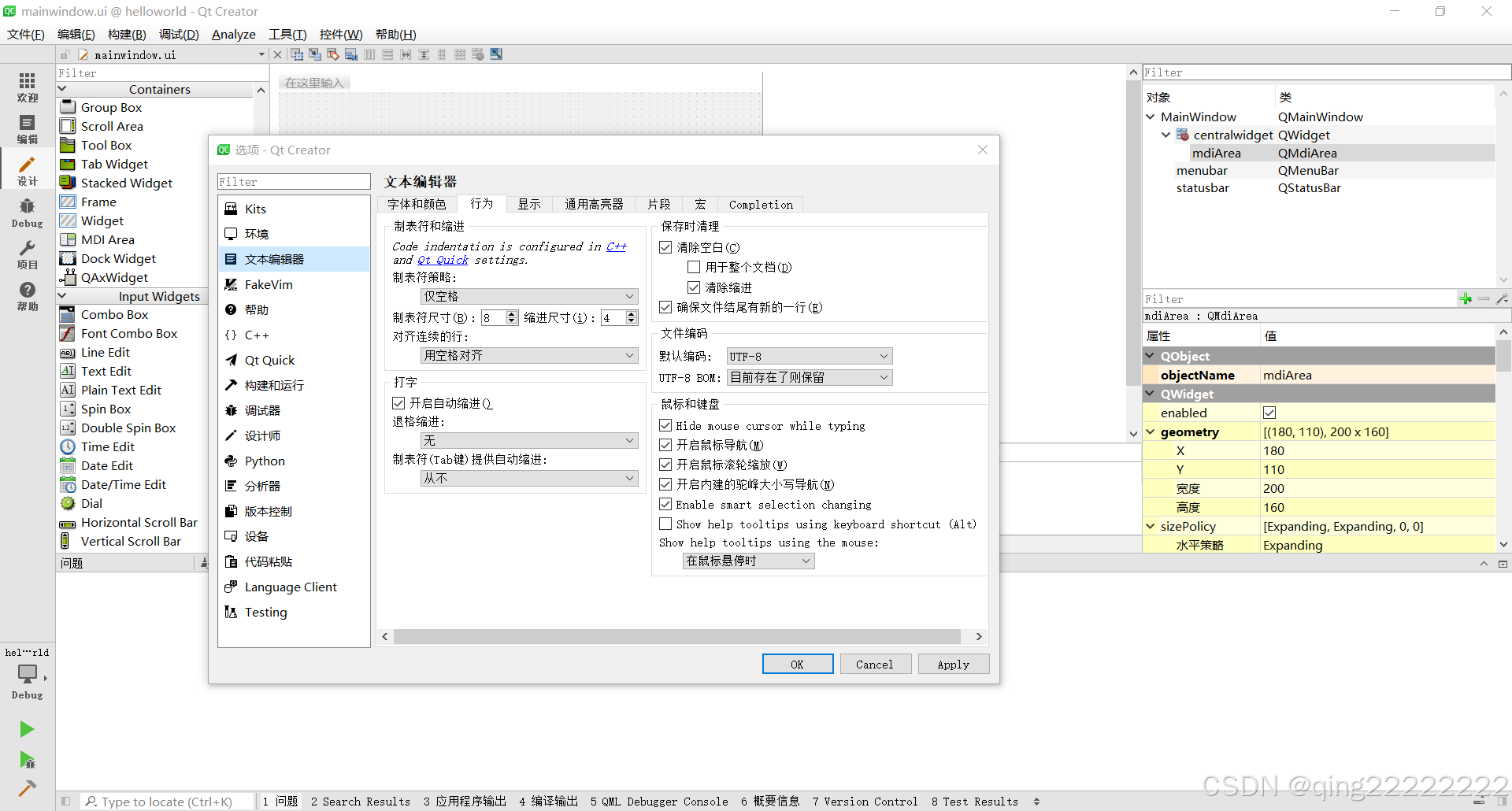Image resolution: width=1512 pixels, height=811 pixels.
Task: Switch to Edit (编辑) mode in sidebar
Action: 28,128
